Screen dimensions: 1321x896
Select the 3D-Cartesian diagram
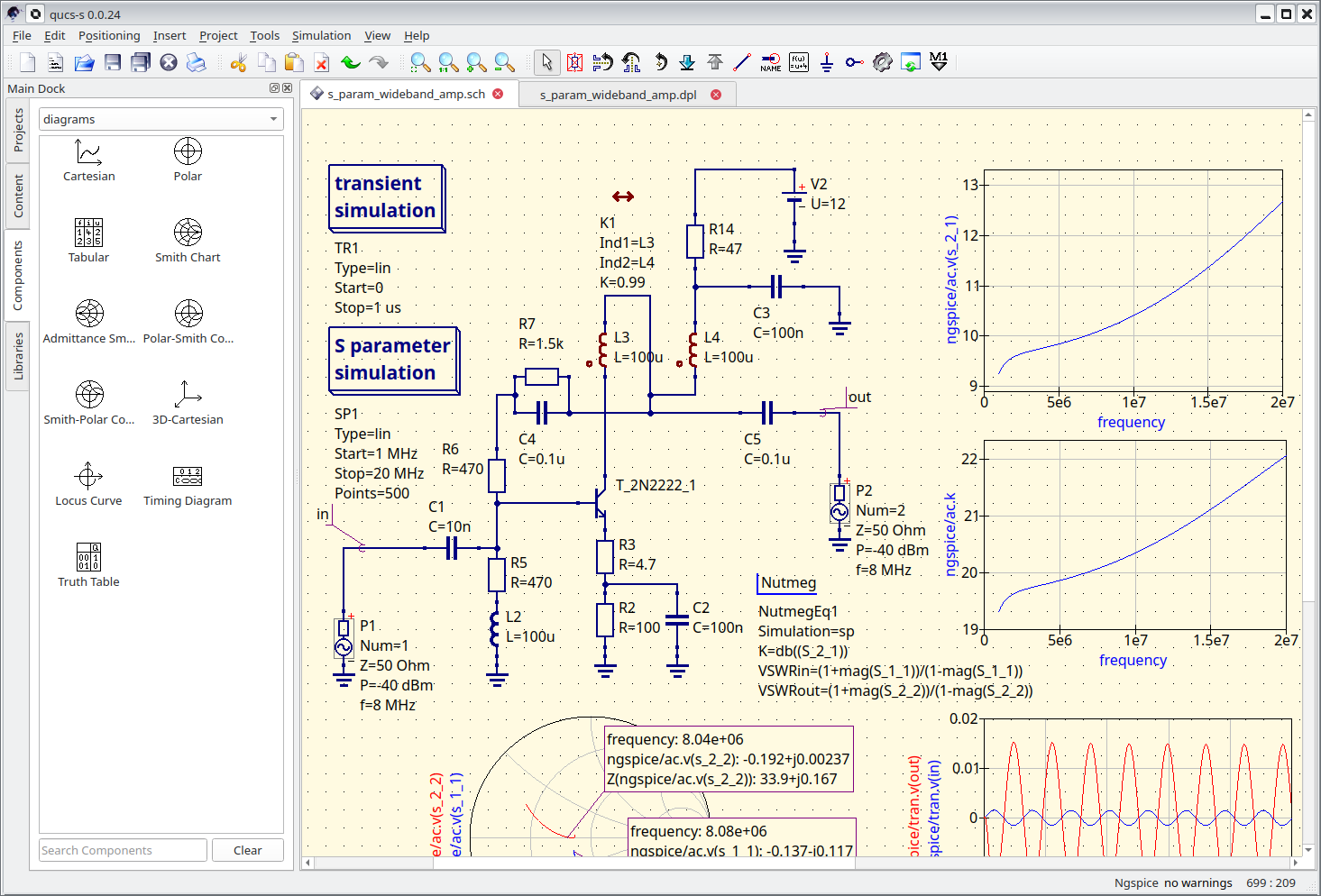point(188,404)
